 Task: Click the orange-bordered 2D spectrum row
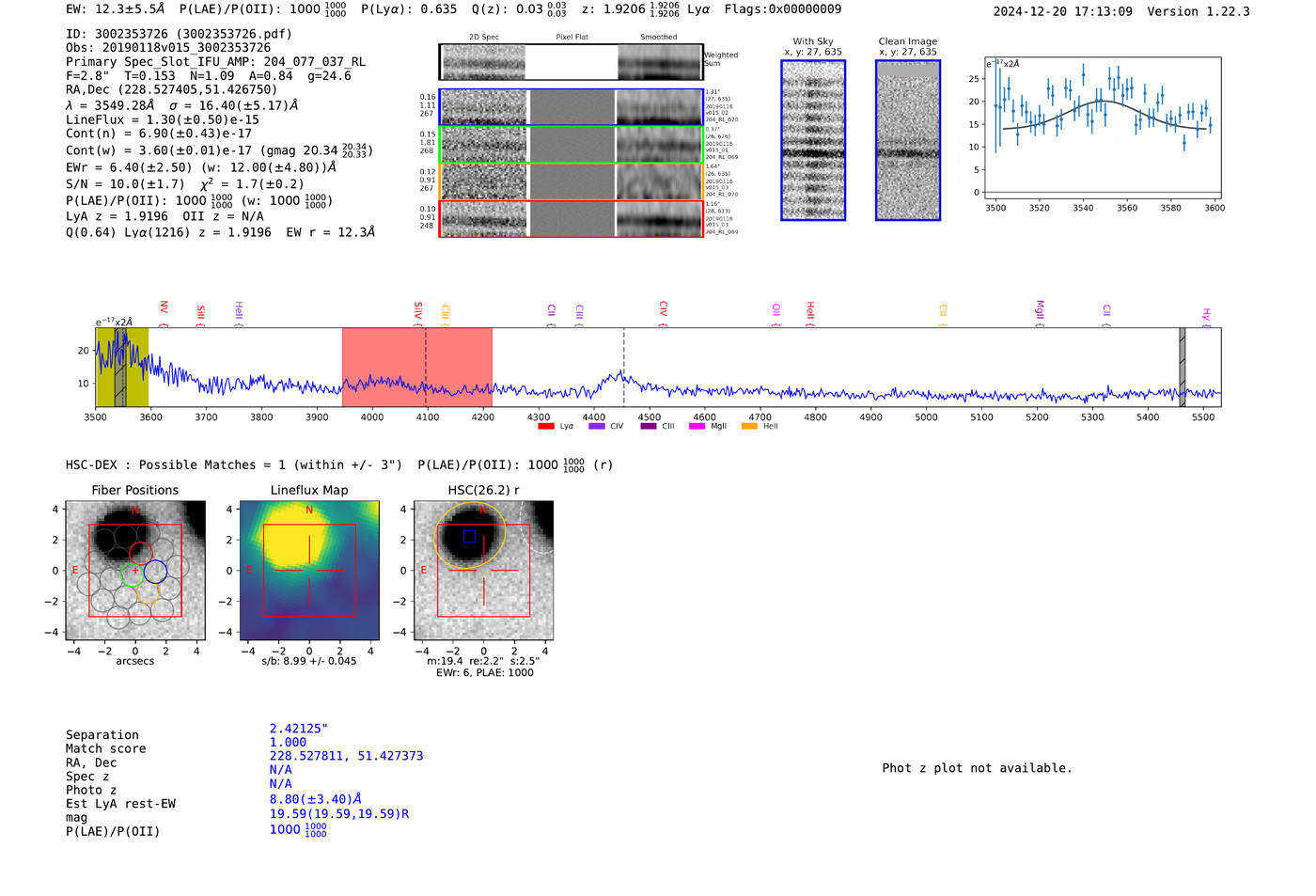(x=572, y=181)
